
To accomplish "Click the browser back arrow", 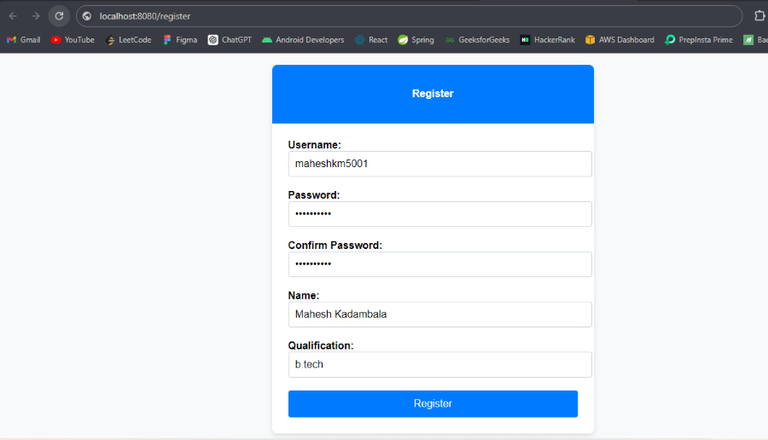I will 13,16.
